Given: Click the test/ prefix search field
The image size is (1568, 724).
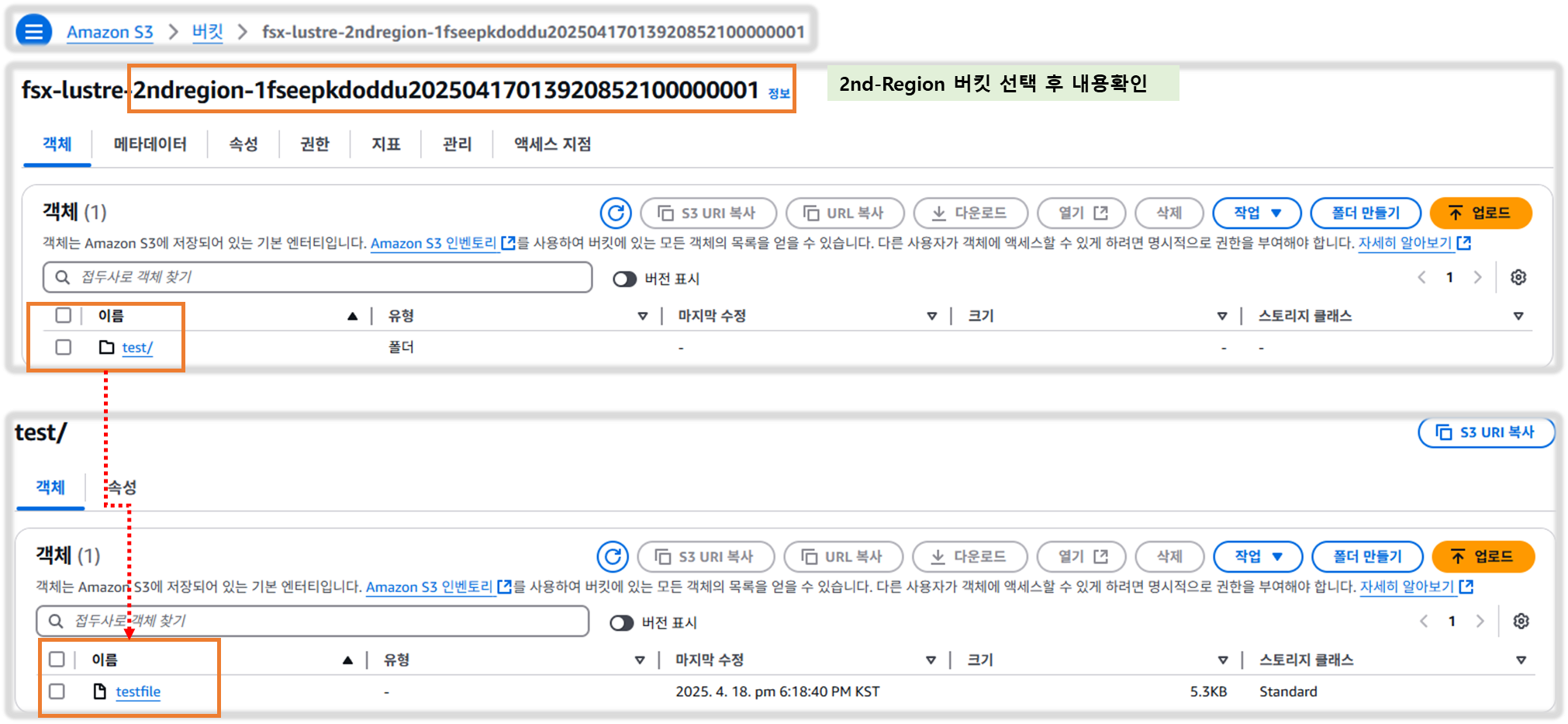Looking at the screenshot, I should (313, 621).
